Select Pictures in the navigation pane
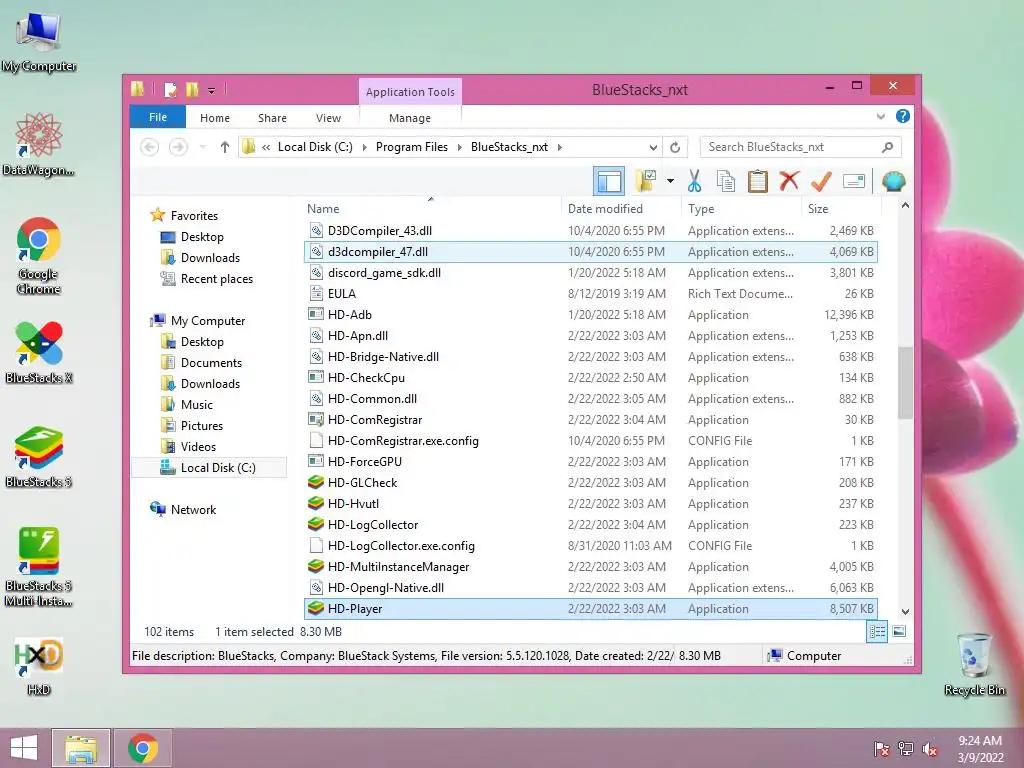This screenshot has height=768, width=1024. [x=202, y=426]
